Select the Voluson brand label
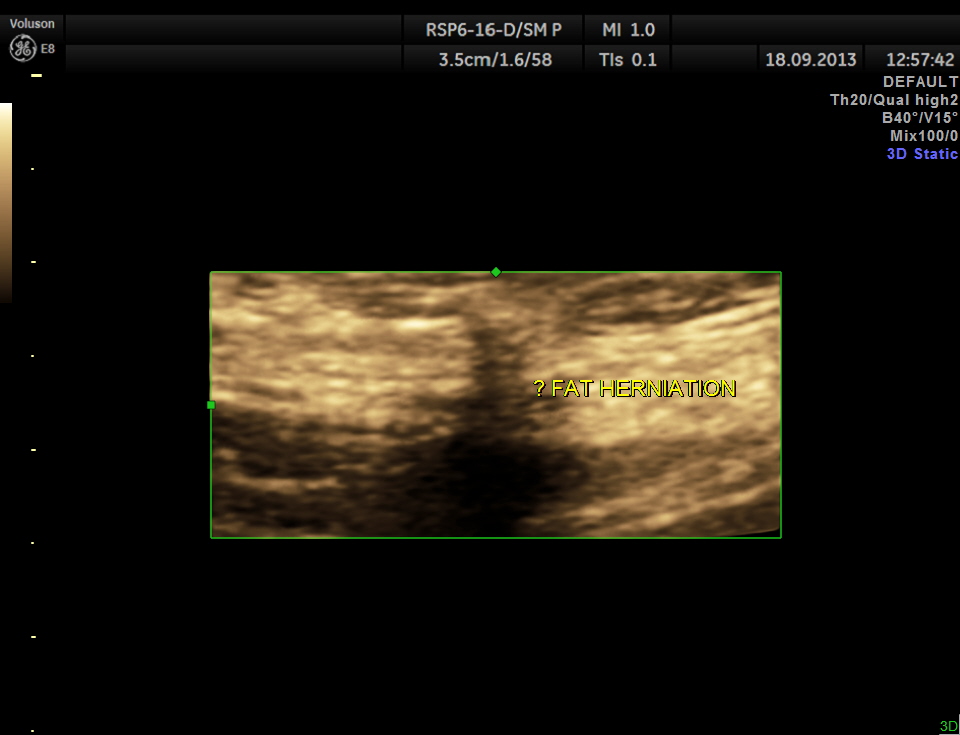 coord(32,22)
